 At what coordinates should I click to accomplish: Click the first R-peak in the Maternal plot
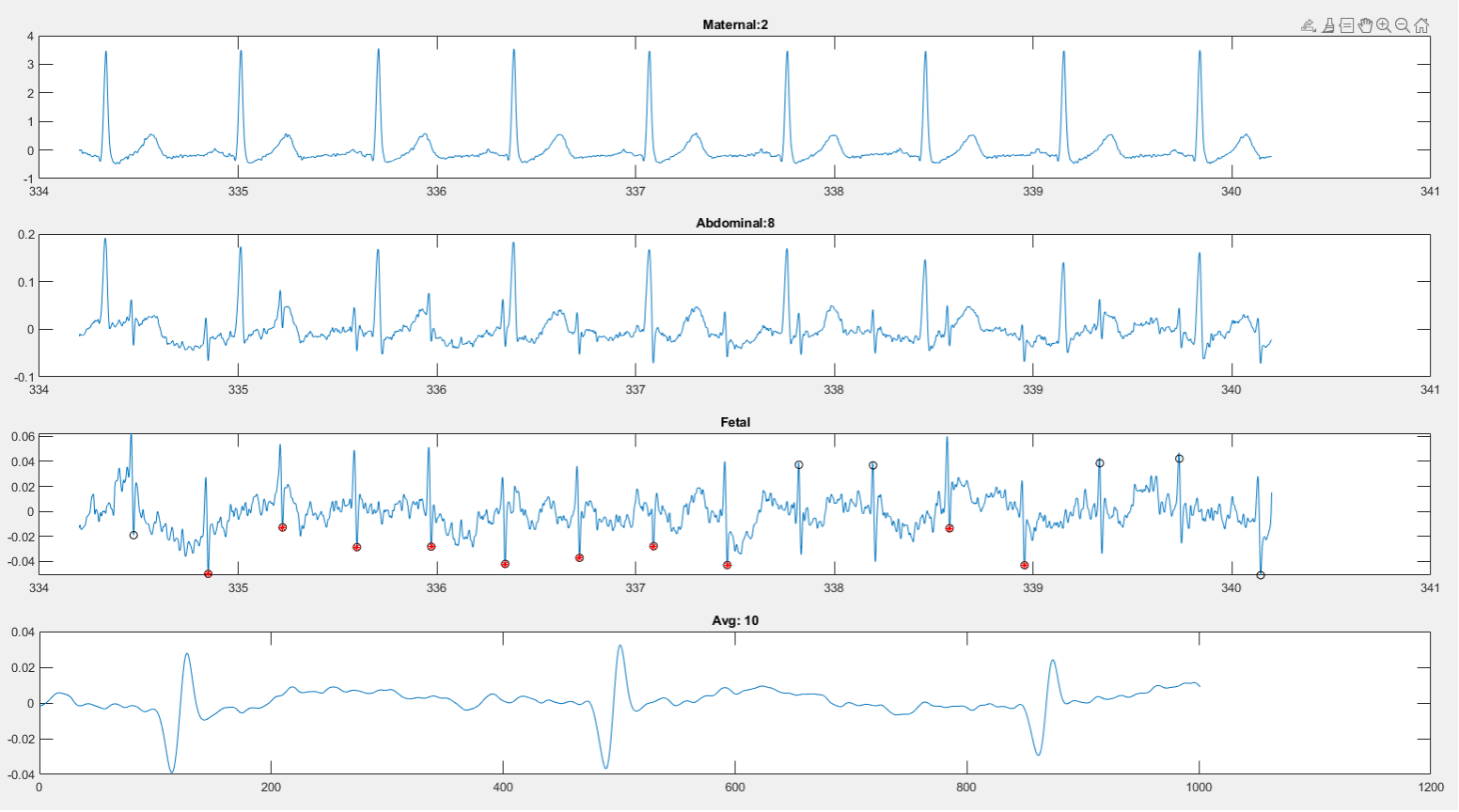[105, 53]
